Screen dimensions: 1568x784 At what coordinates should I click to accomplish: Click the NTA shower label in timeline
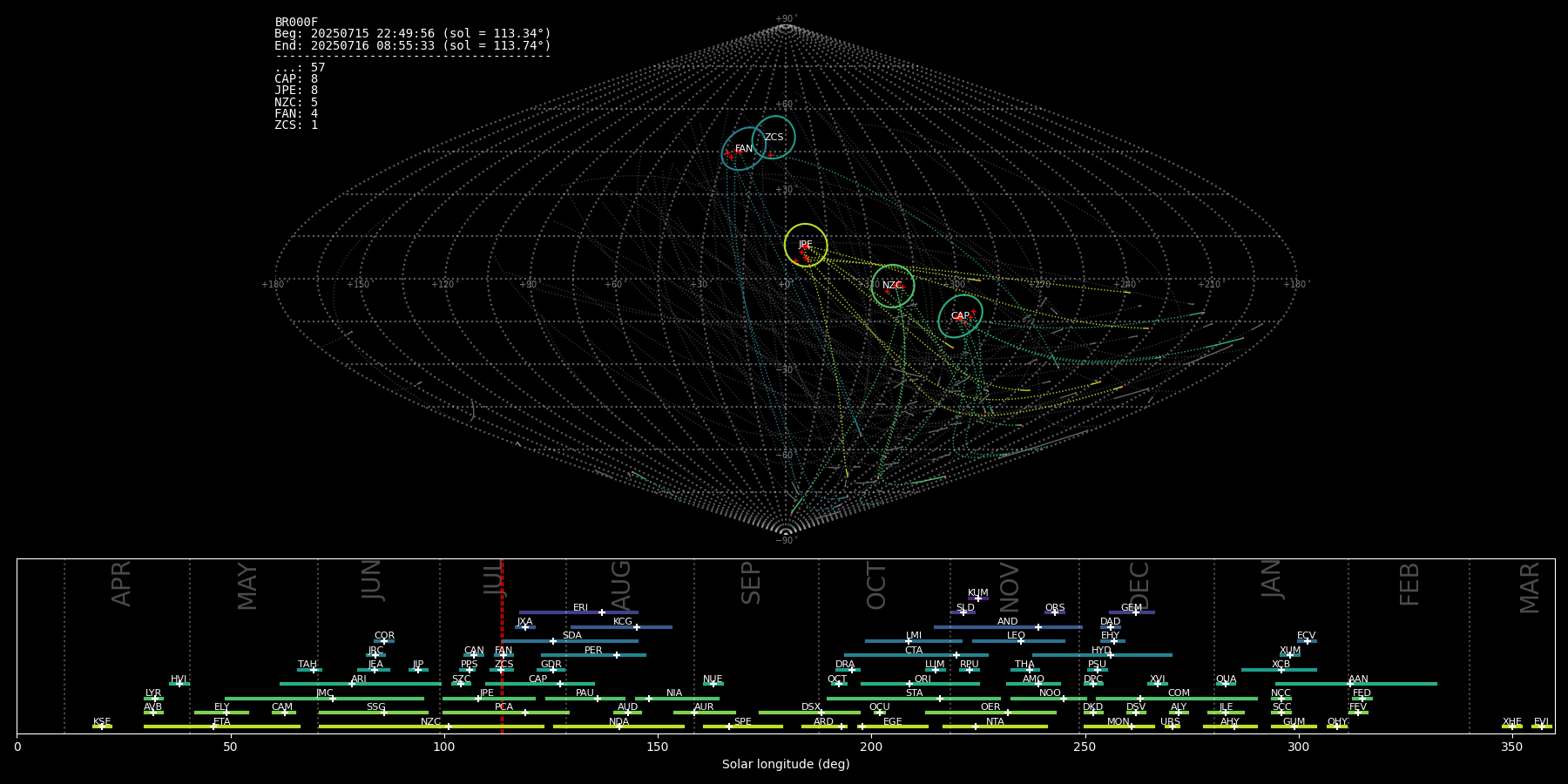pos(995,722)
